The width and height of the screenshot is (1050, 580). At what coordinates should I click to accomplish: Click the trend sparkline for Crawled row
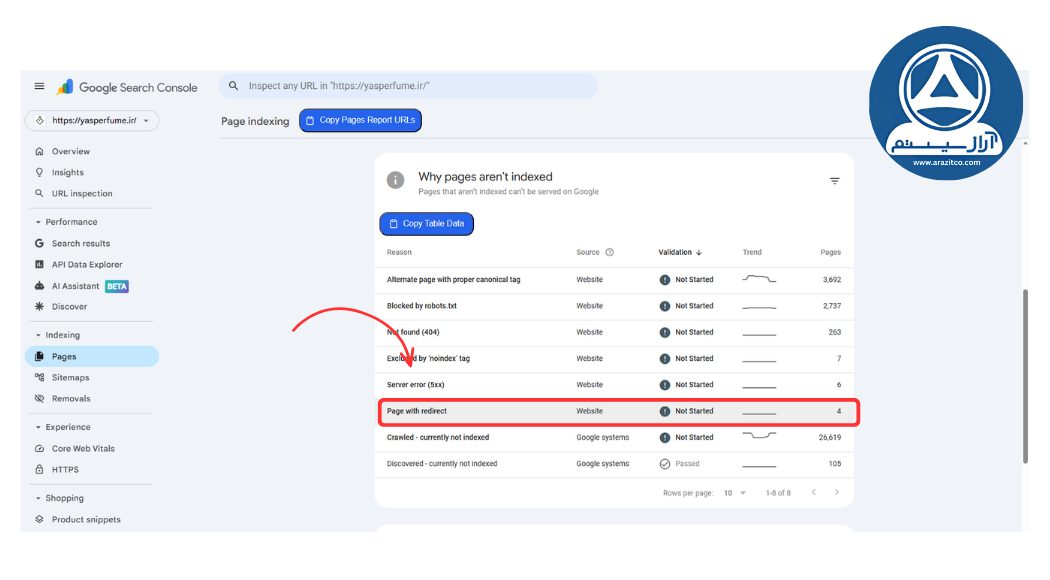759,436
